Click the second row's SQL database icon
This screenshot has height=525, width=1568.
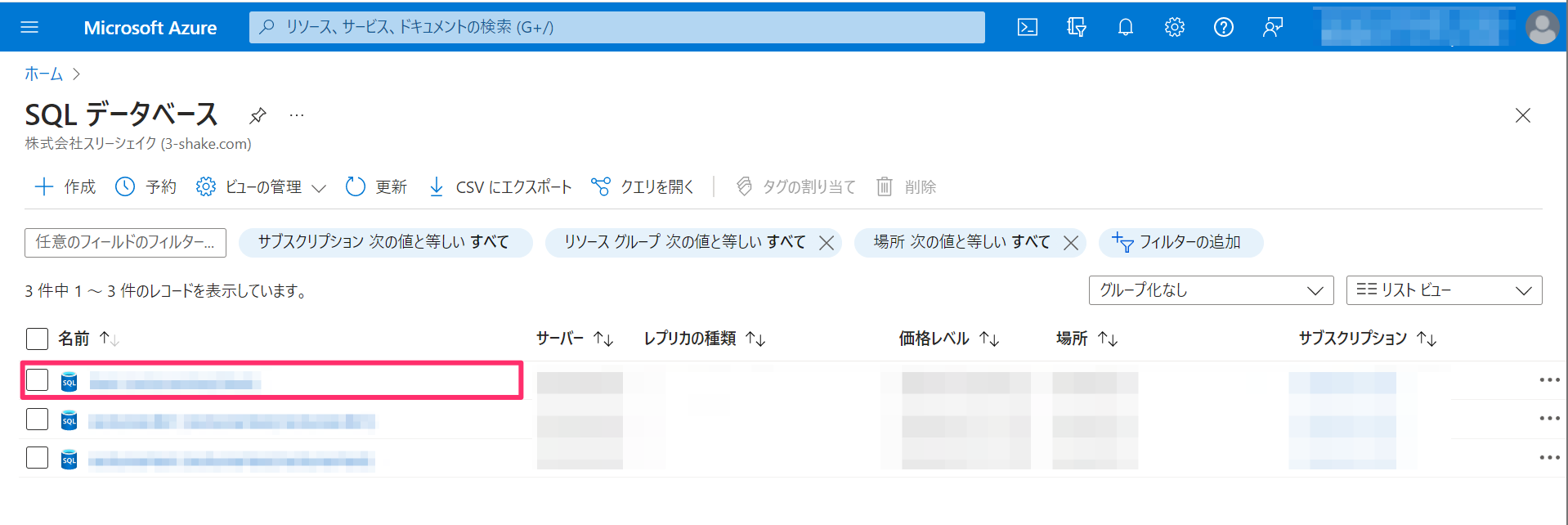point(69,420)
